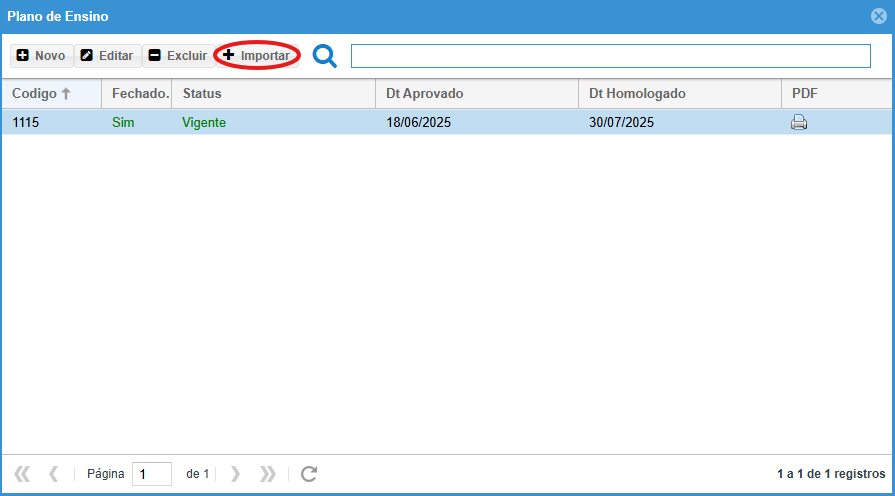
Task: Sort by the Codigo column header
Action: [42, 94]
